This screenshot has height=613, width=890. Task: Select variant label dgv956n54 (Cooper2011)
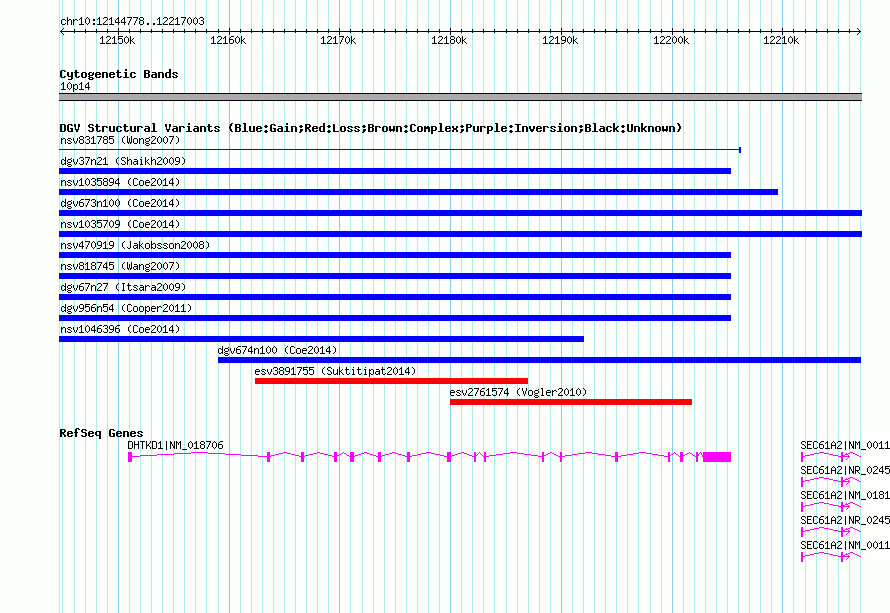click(x=126, y=308)
